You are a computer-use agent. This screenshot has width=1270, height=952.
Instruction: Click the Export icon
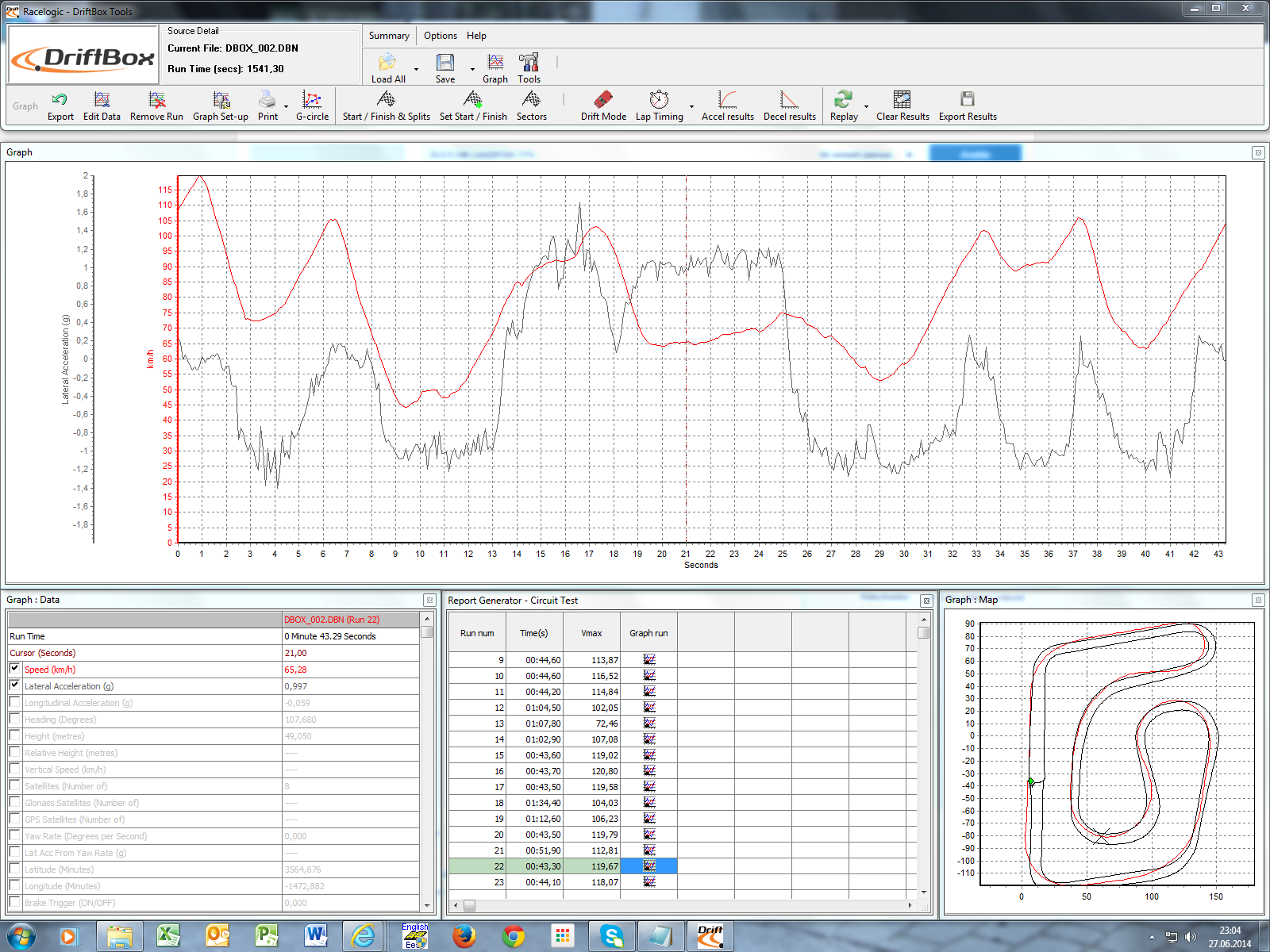60,99
